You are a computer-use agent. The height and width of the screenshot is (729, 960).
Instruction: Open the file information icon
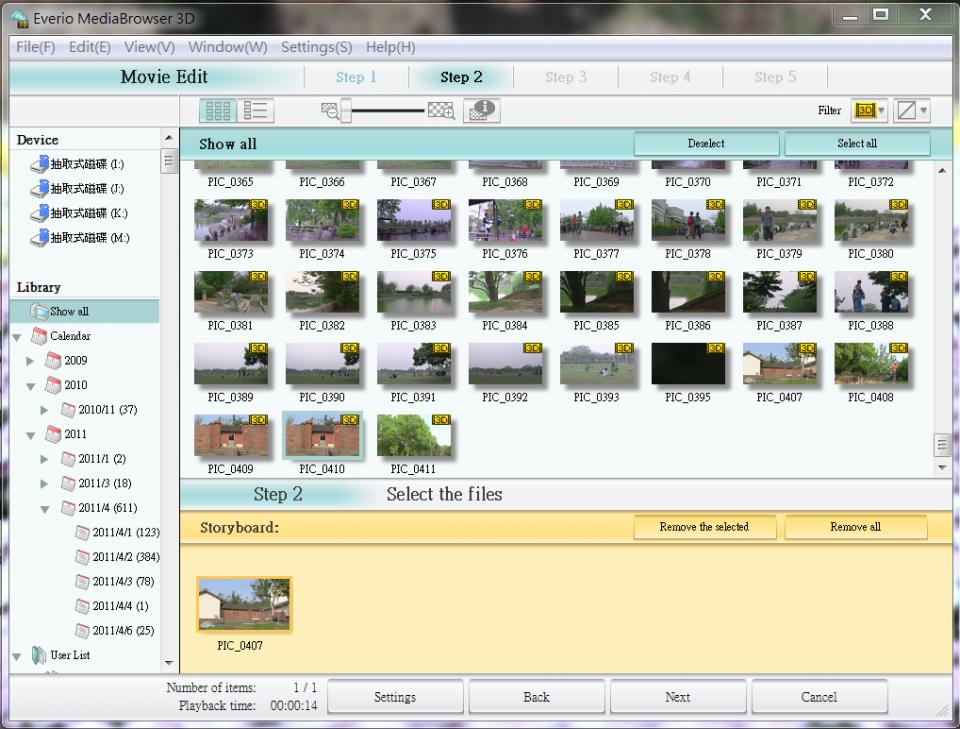point(482,111)
